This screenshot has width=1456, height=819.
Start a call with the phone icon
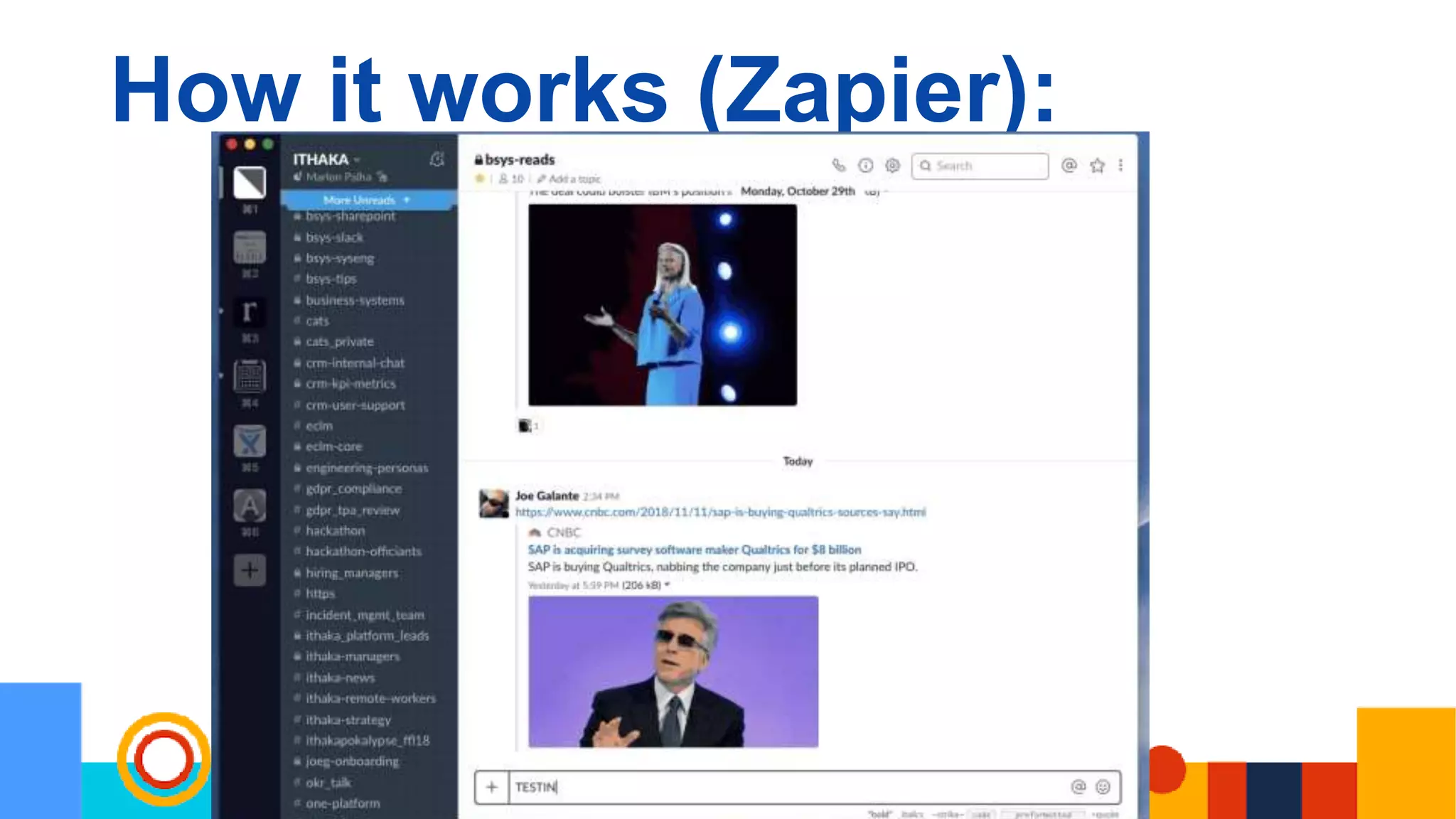coord(839,166)
